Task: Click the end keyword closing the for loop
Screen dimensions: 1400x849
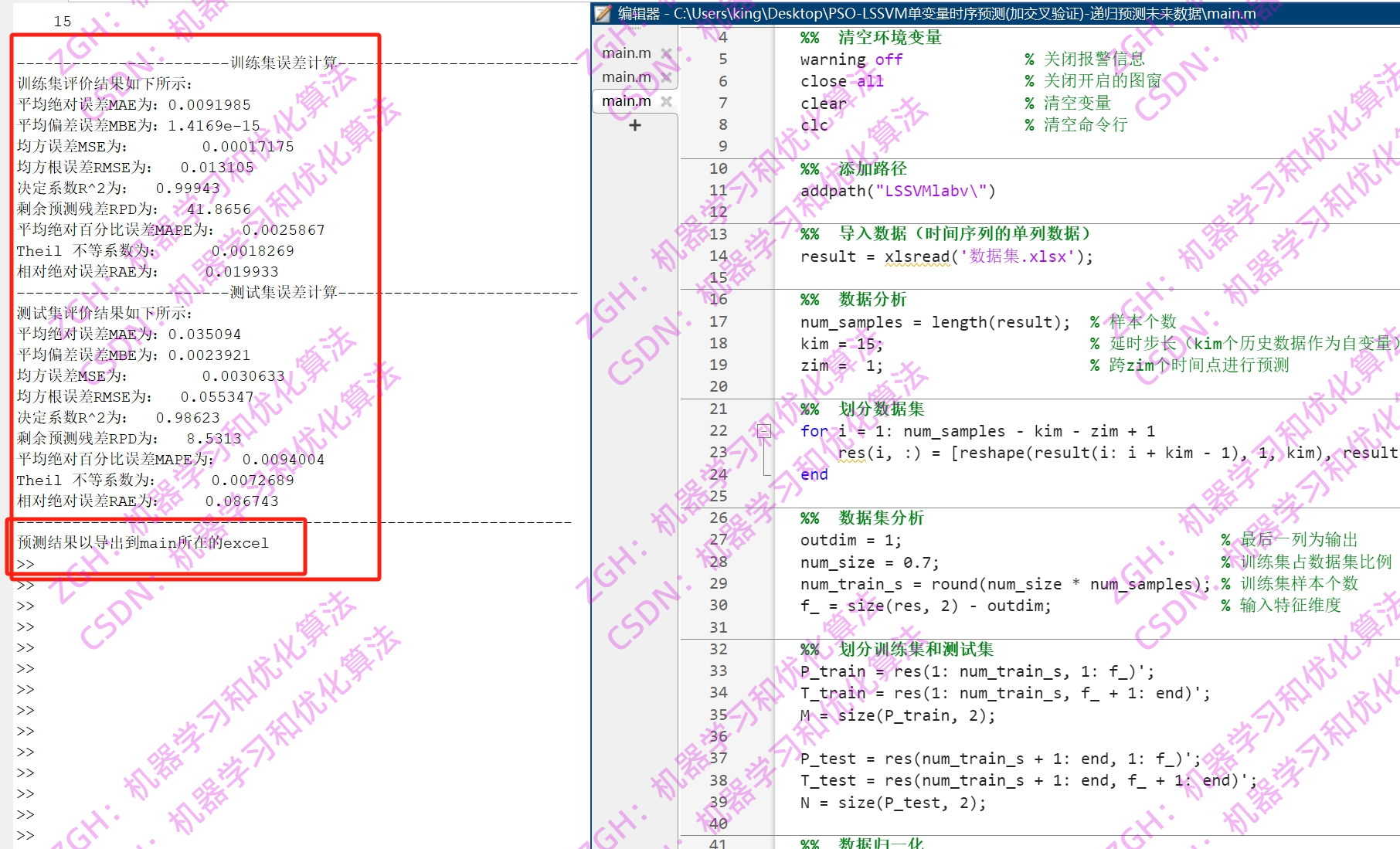Action: (813, 474)
